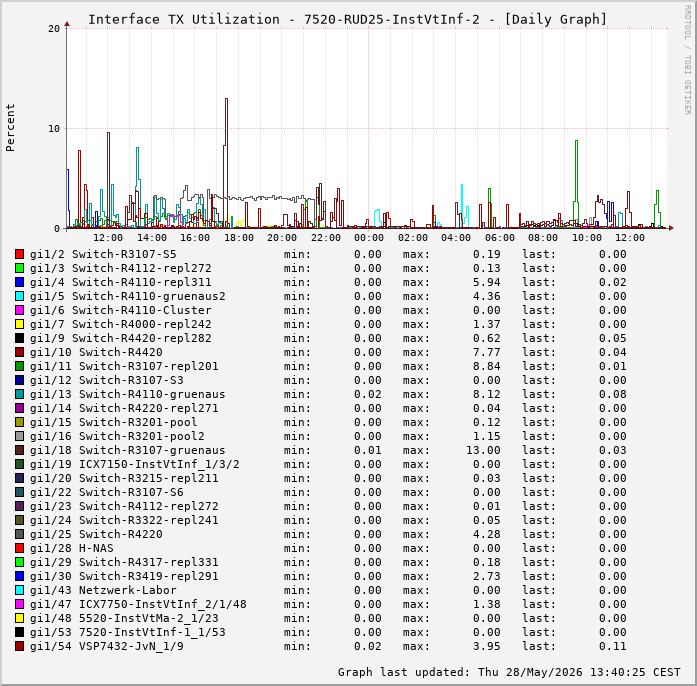Click the Graph last updated timestamp
Image resolution: width=697 pixels, height=686 pixels.
pos(509,672)
